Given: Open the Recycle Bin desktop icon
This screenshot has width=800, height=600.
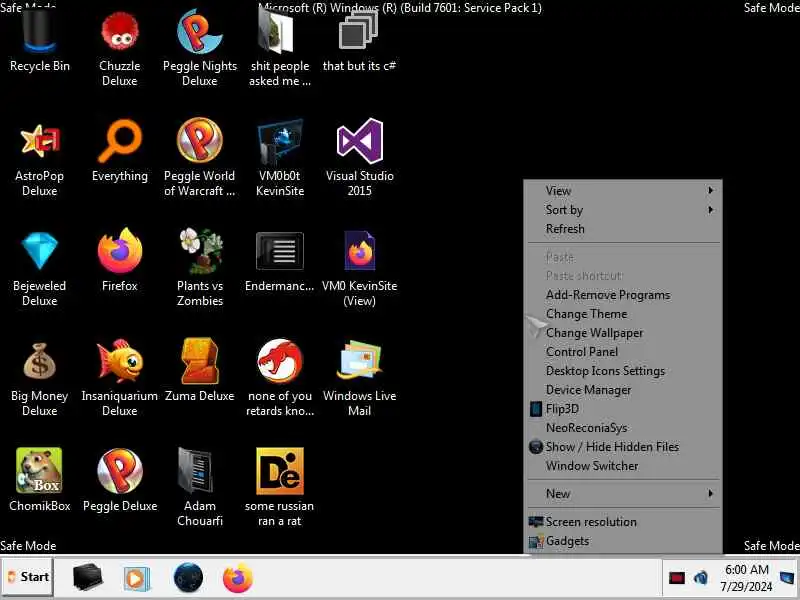Looking at the screenshot, I should (39, 41).
